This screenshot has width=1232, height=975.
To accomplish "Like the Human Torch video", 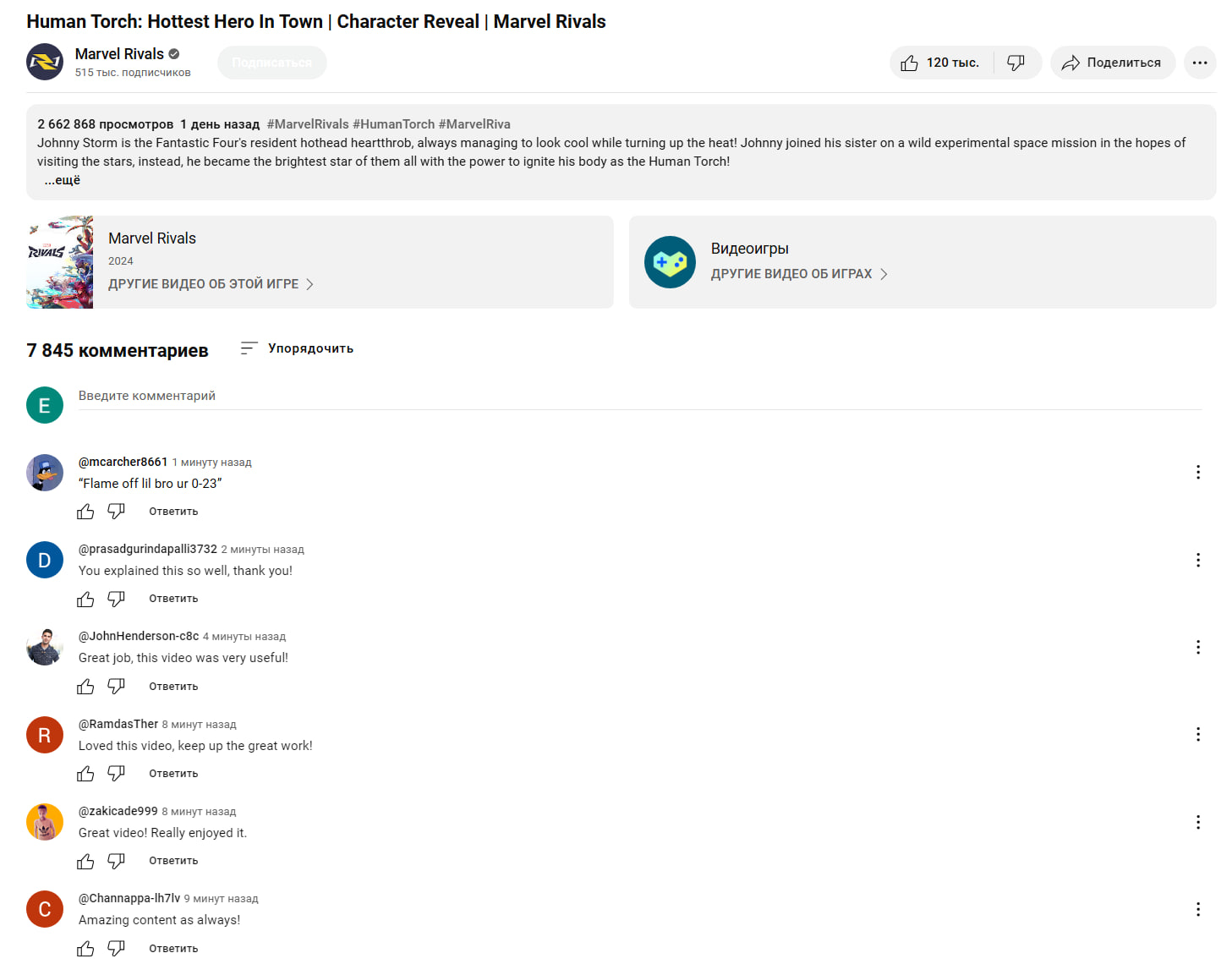I will [x=941, y=63].
